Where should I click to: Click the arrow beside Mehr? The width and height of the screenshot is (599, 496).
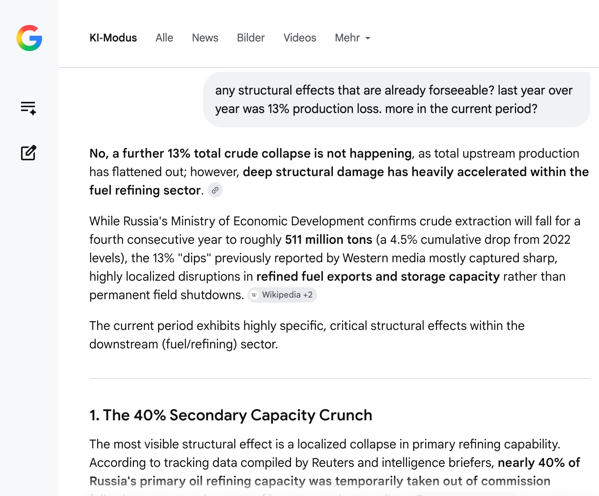(368, 38)
